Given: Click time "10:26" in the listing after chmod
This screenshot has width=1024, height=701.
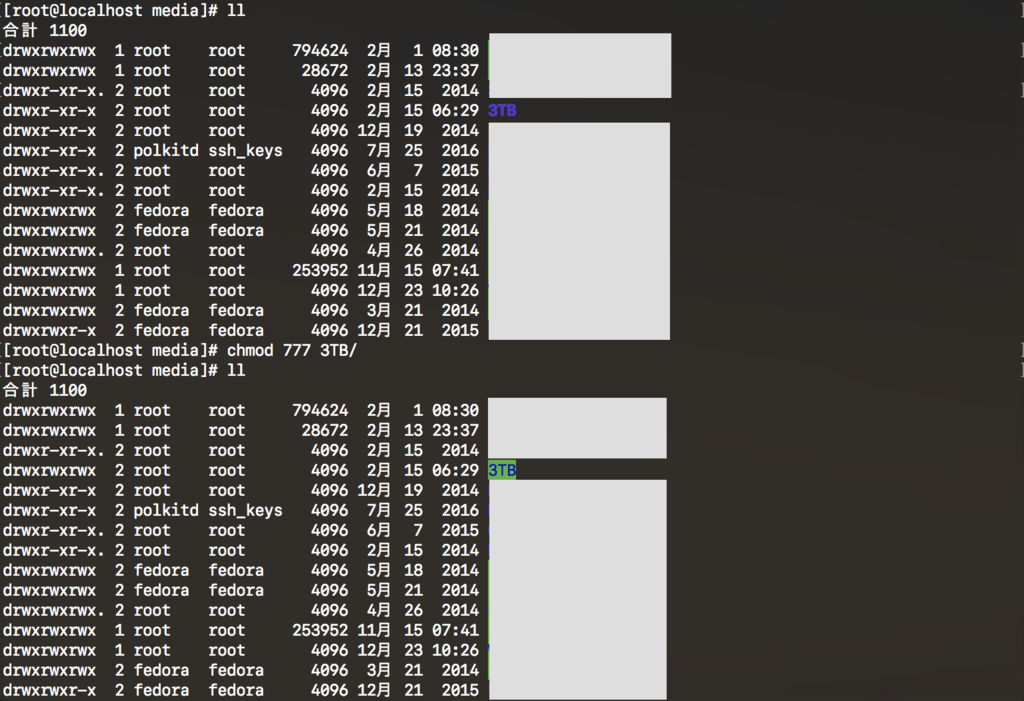Looking at the screenshot, I should pyautogui.click(x=455, y=651).
